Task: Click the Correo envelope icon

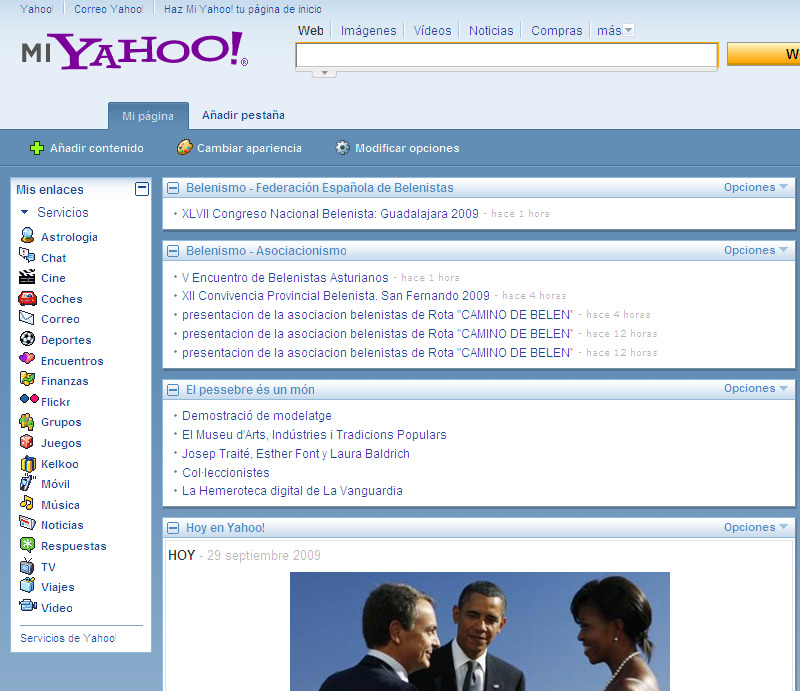Action: coord(27,318)
